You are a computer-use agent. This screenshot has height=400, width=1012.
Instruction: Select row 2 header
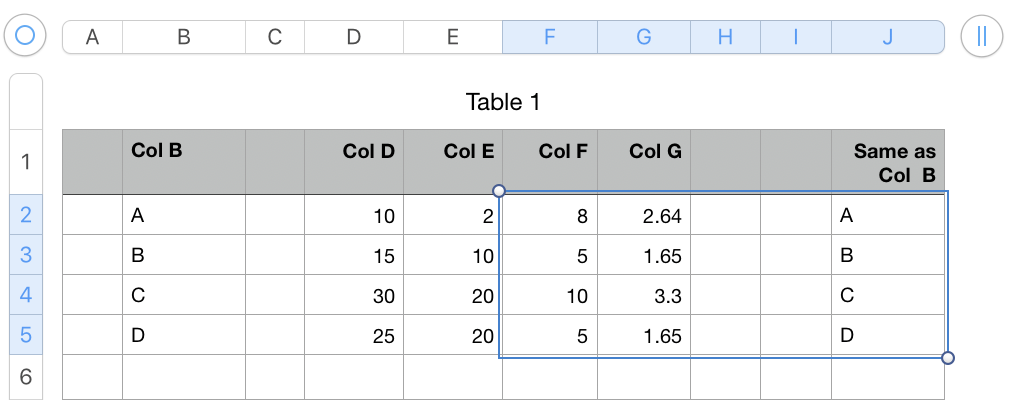click(25, 214)
